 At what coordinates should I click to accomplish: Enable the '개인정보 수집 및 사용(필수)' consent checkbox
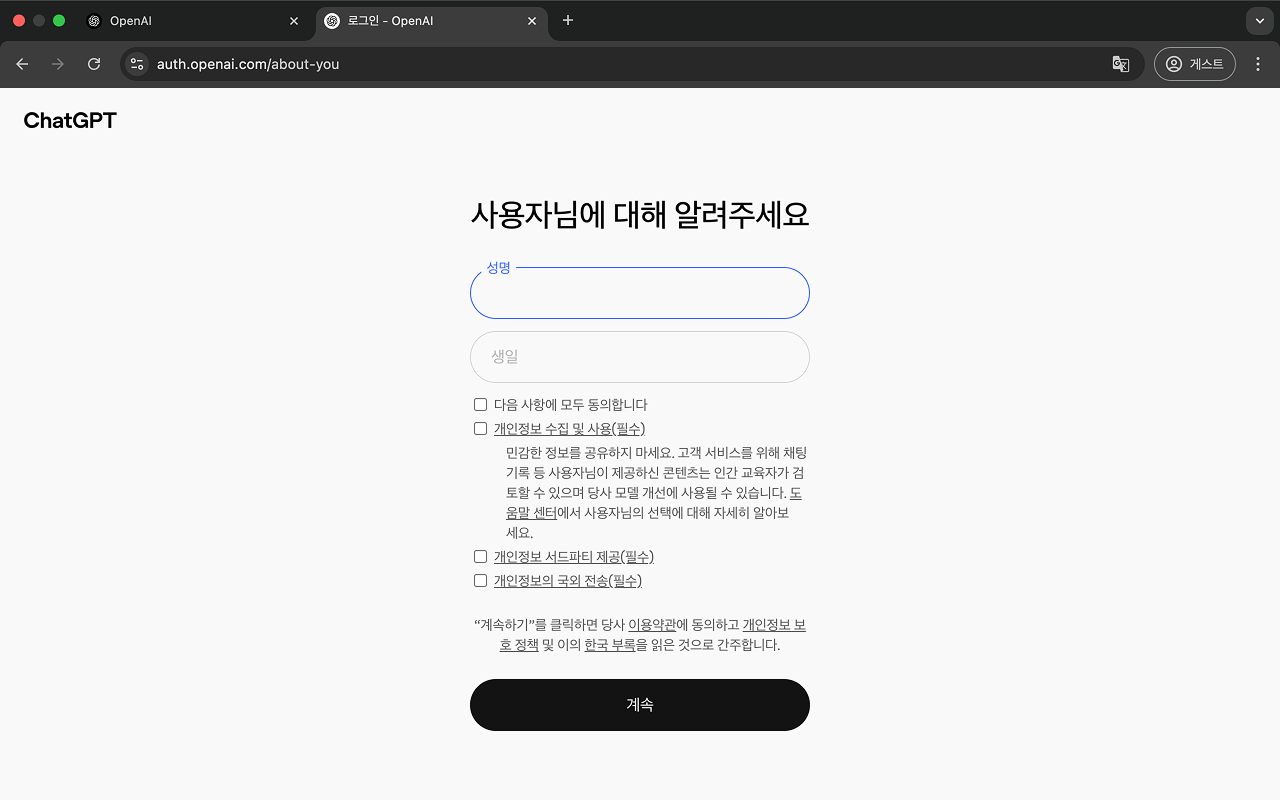[x=480, y=428]
